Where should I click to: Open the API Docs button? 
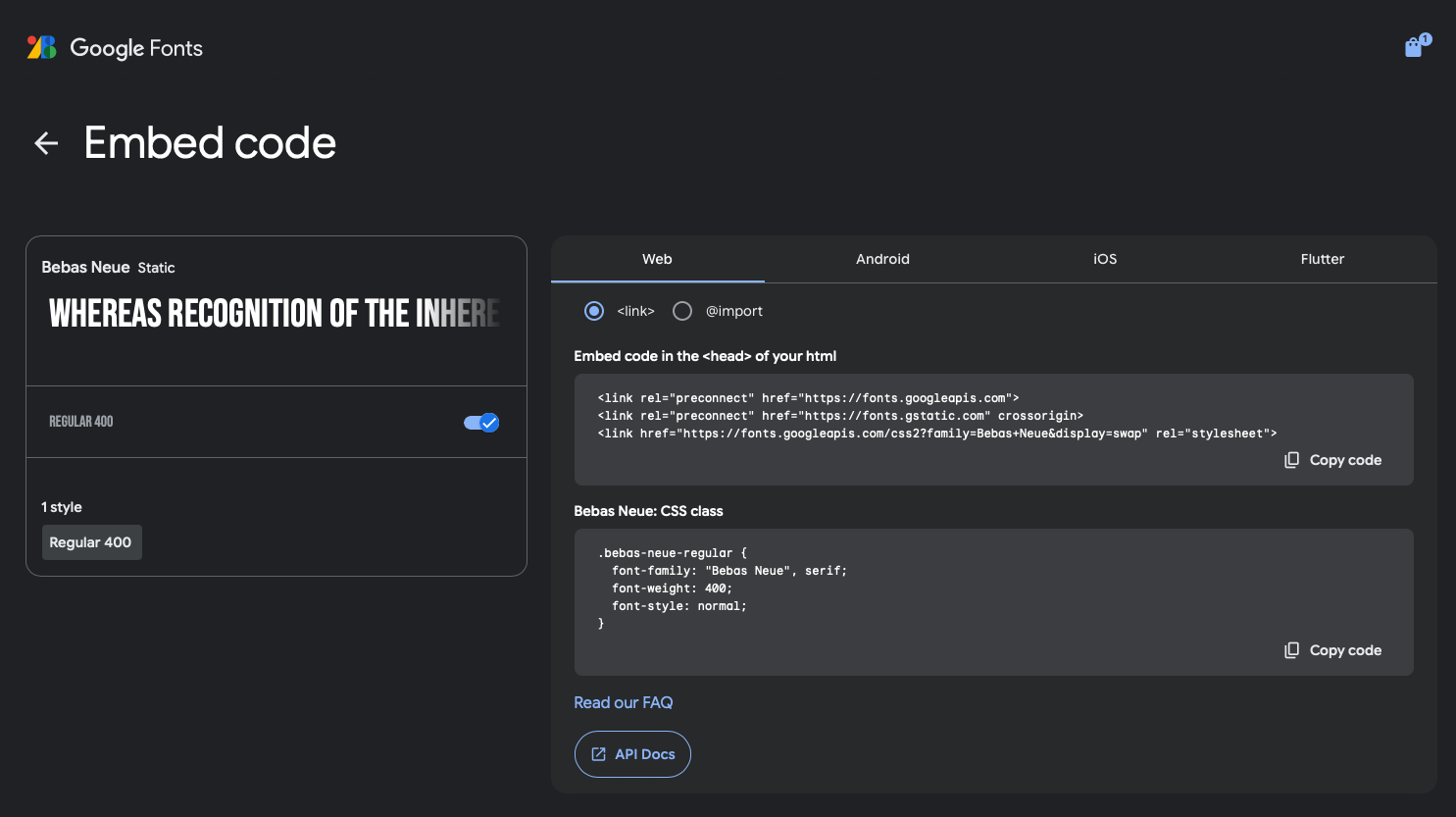click(x=632, y=754)
